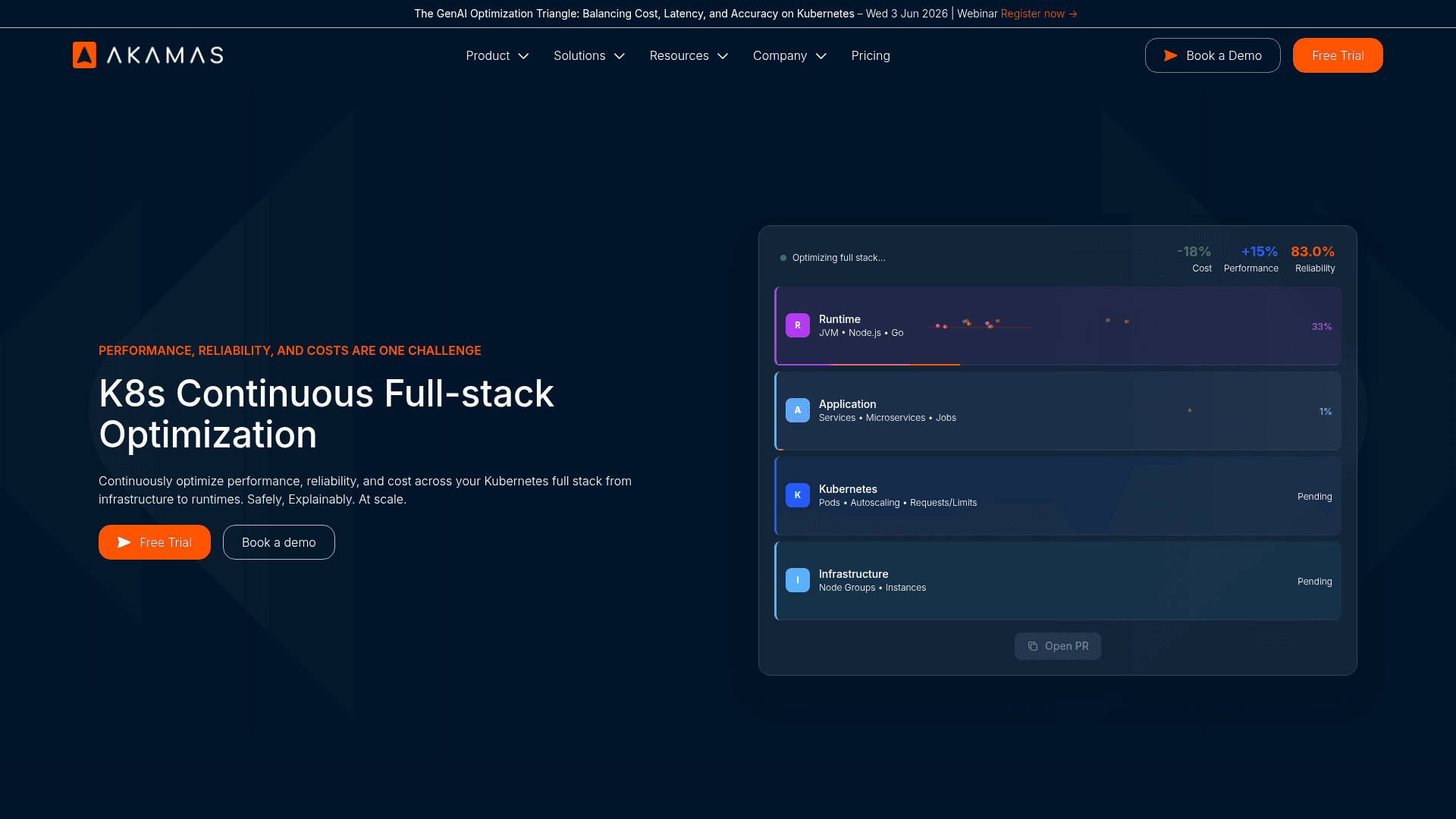The image size is (1456, 819).
Task: Click the orange PERFORMANCE, RELIABILITY tagline
Action: click(290, 350)
